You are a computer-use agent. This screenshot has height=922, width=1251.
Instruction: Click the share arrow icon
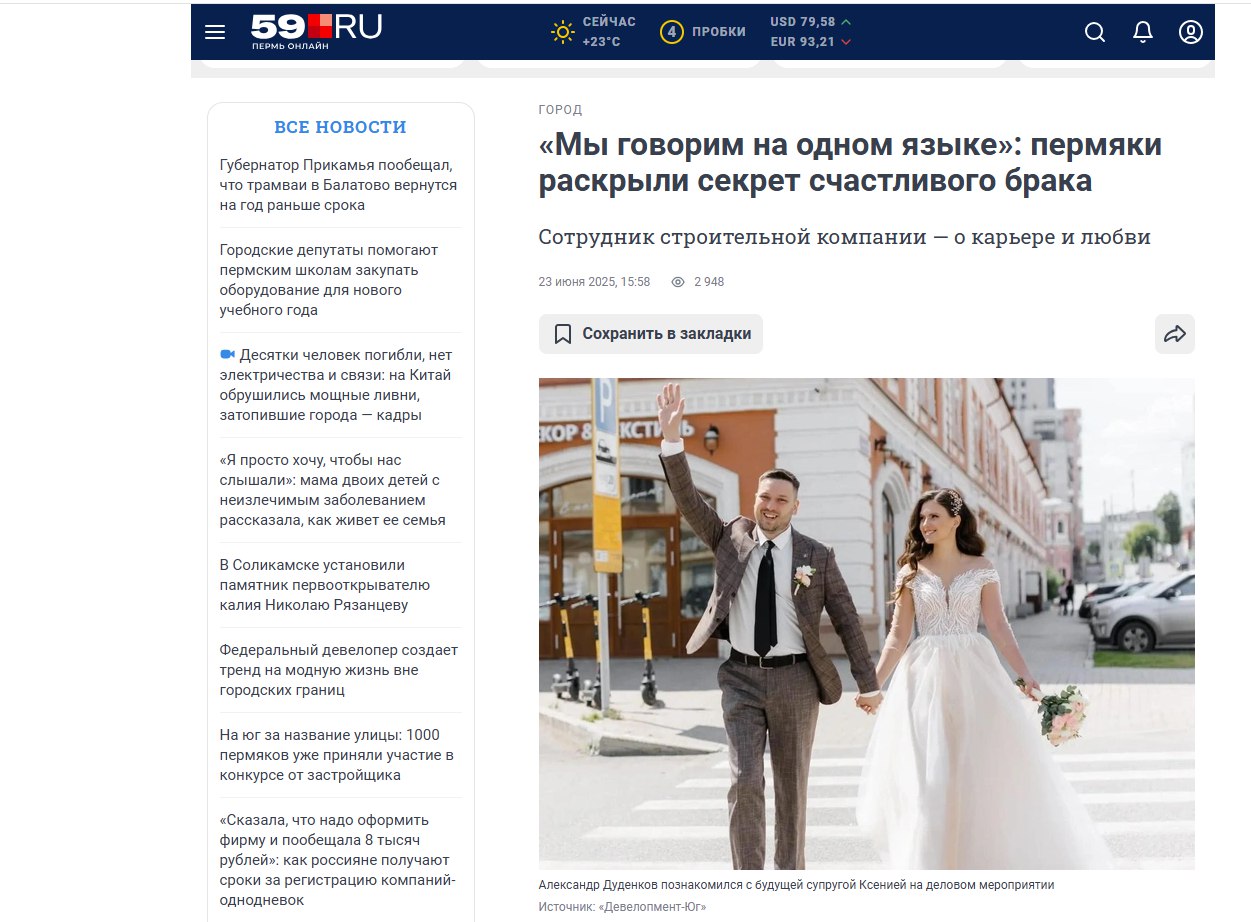click(x=1175, y=334)
